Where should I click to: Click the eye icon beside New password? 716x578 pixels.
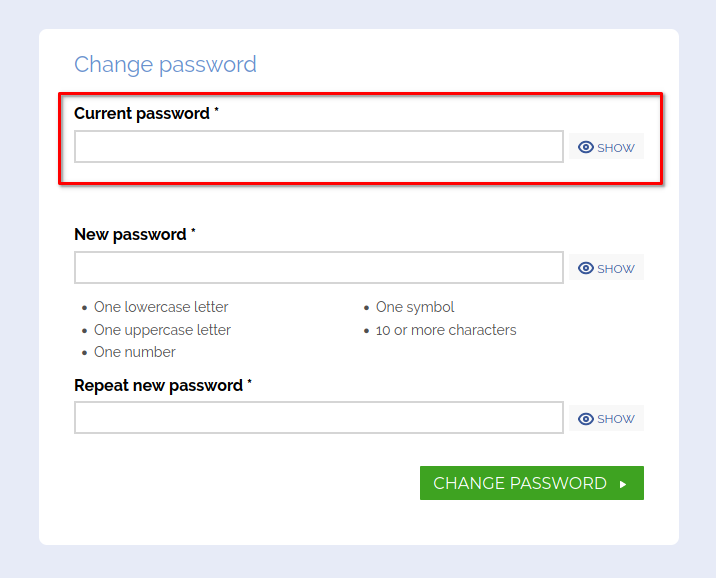(x=586, y=268)
